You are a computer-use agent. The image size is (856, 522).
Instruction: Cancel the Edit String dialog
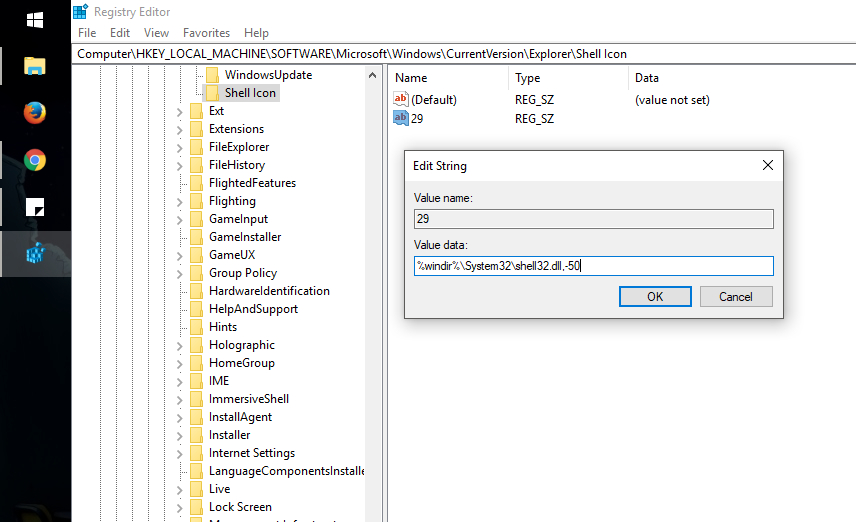pyautogui.click(x=736, y=296)
